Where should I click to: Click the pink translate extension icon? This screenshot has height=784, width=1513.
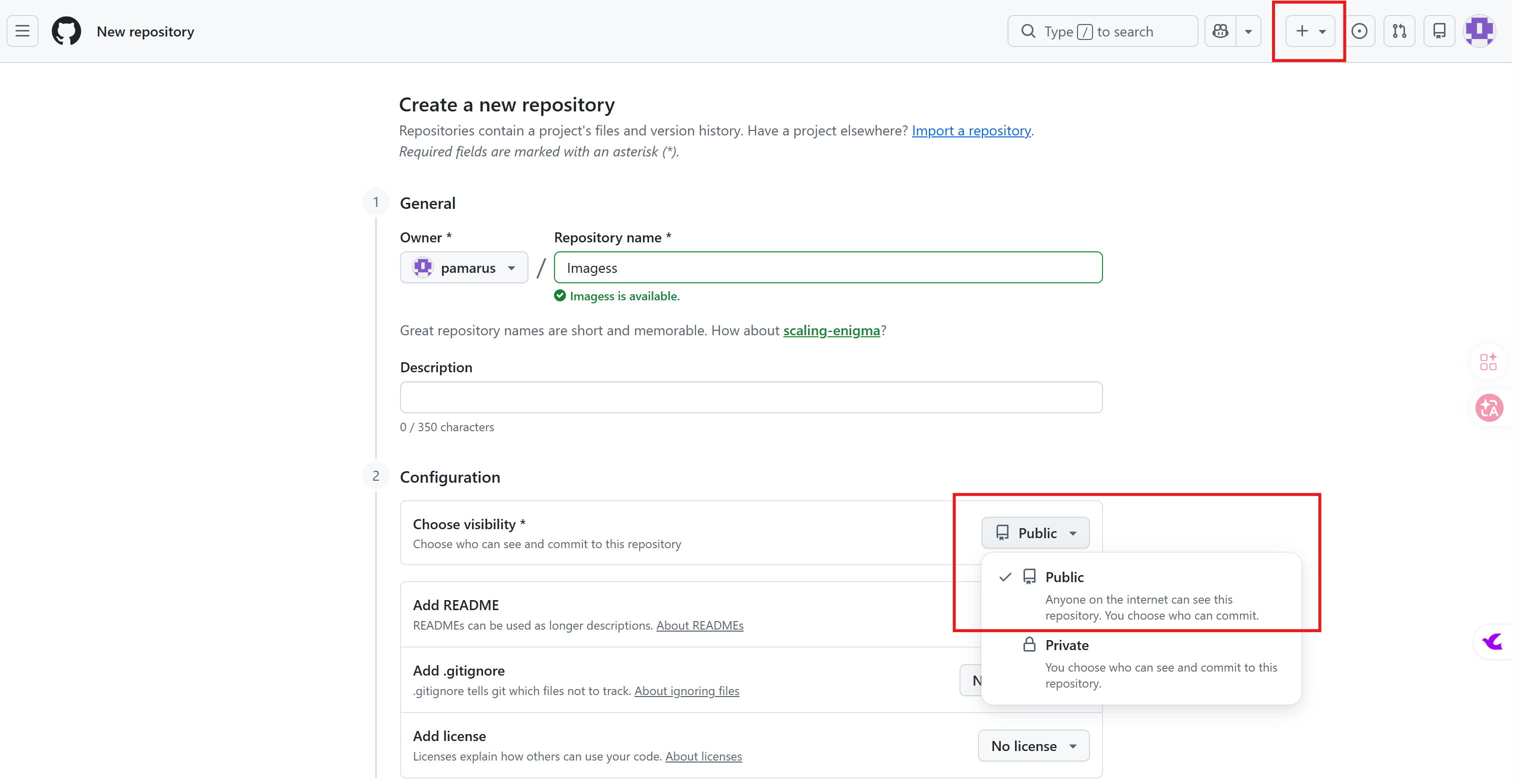tap(1489, 408)
